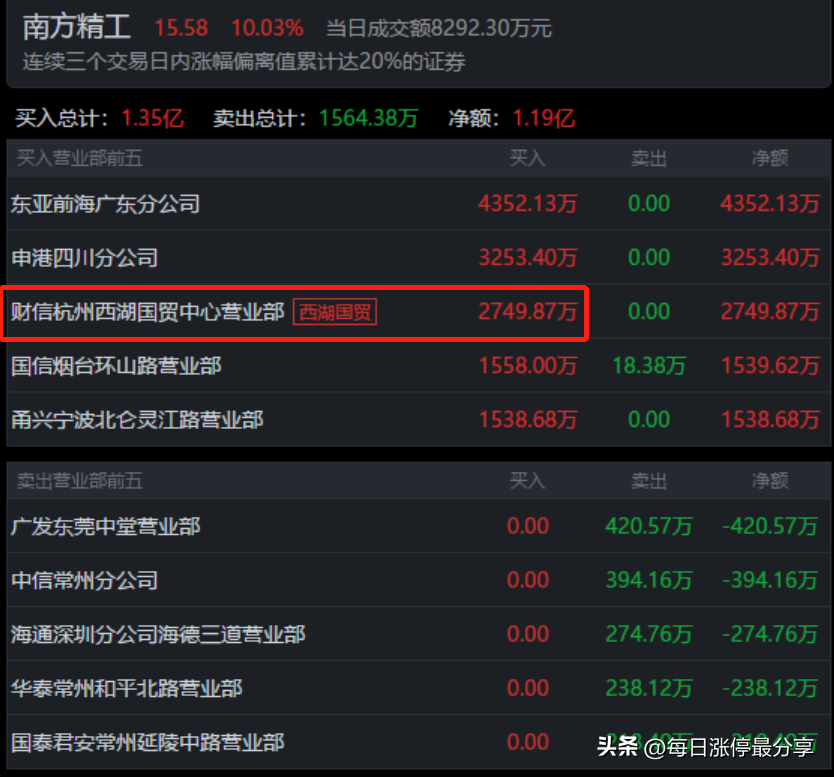The image size is (834, 777).
Task: Click 卖出 column header in 卖出营业部前五 table
Action: click(x=649, y=481)
